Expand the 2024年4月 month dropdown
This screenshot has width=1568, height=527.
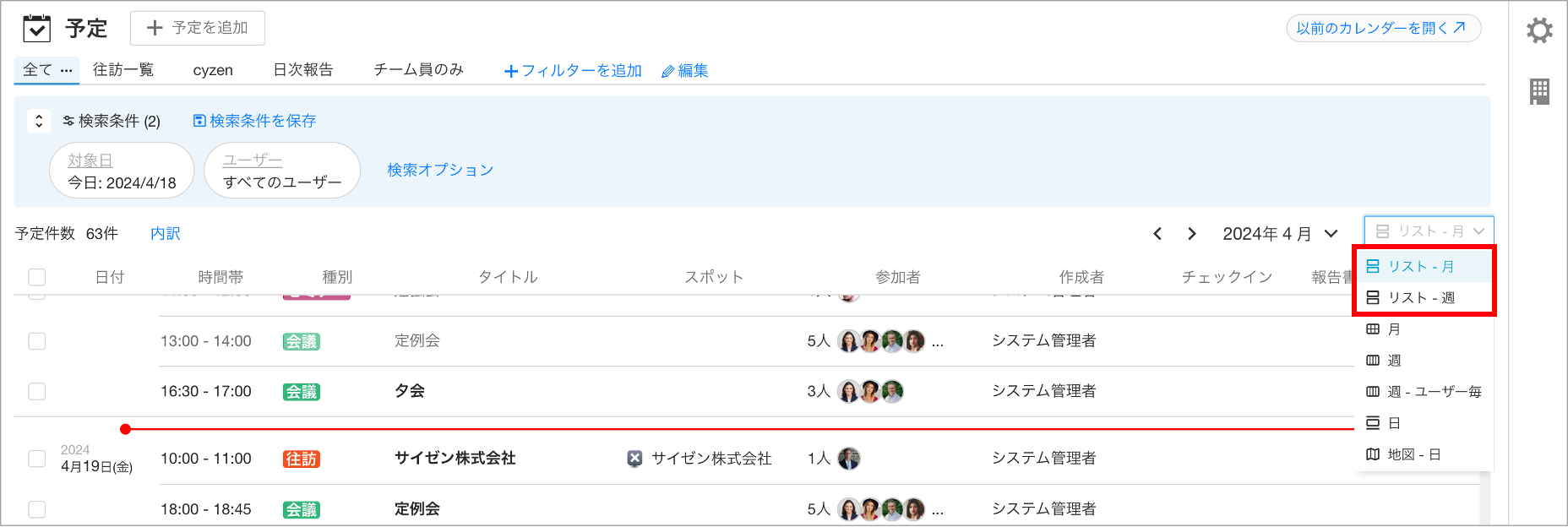(1331, 234)
